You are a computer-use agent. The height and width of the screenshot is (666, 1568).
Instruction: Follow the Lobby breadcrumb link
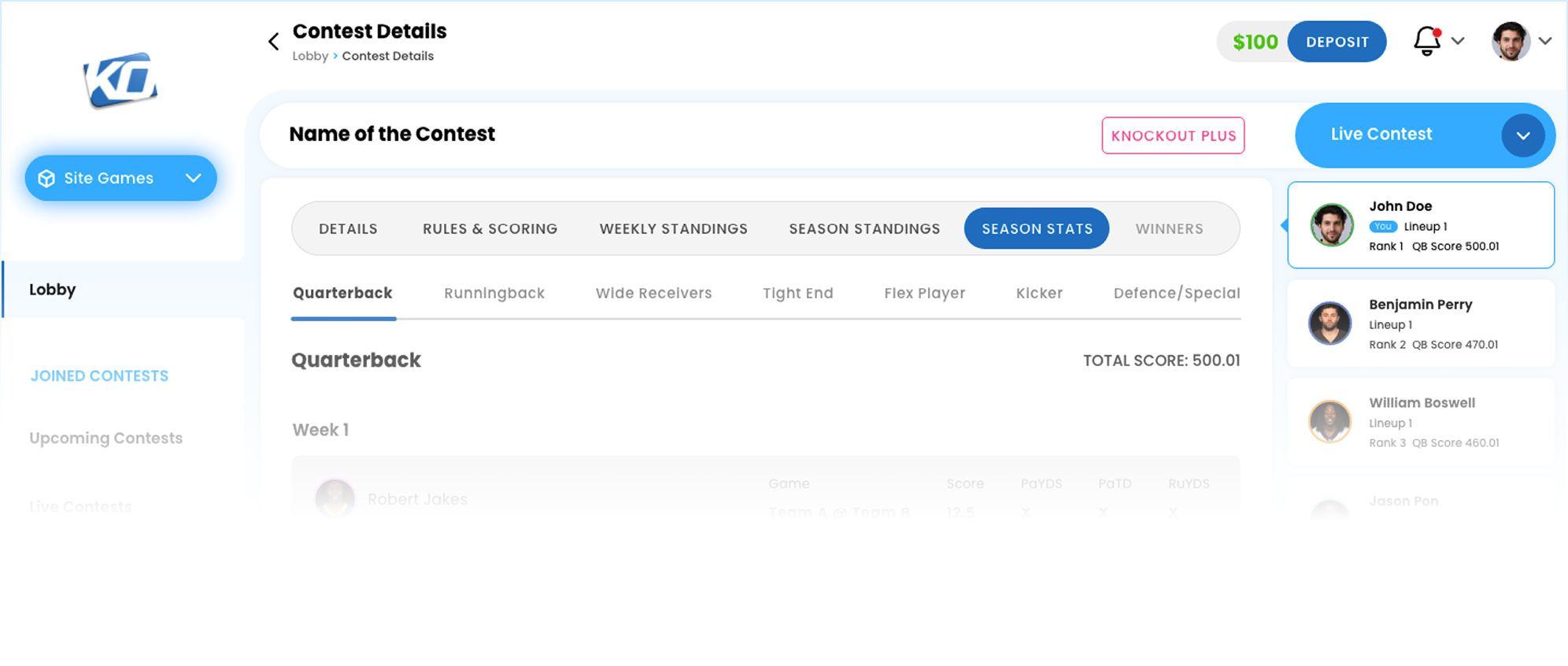(310, 56)
